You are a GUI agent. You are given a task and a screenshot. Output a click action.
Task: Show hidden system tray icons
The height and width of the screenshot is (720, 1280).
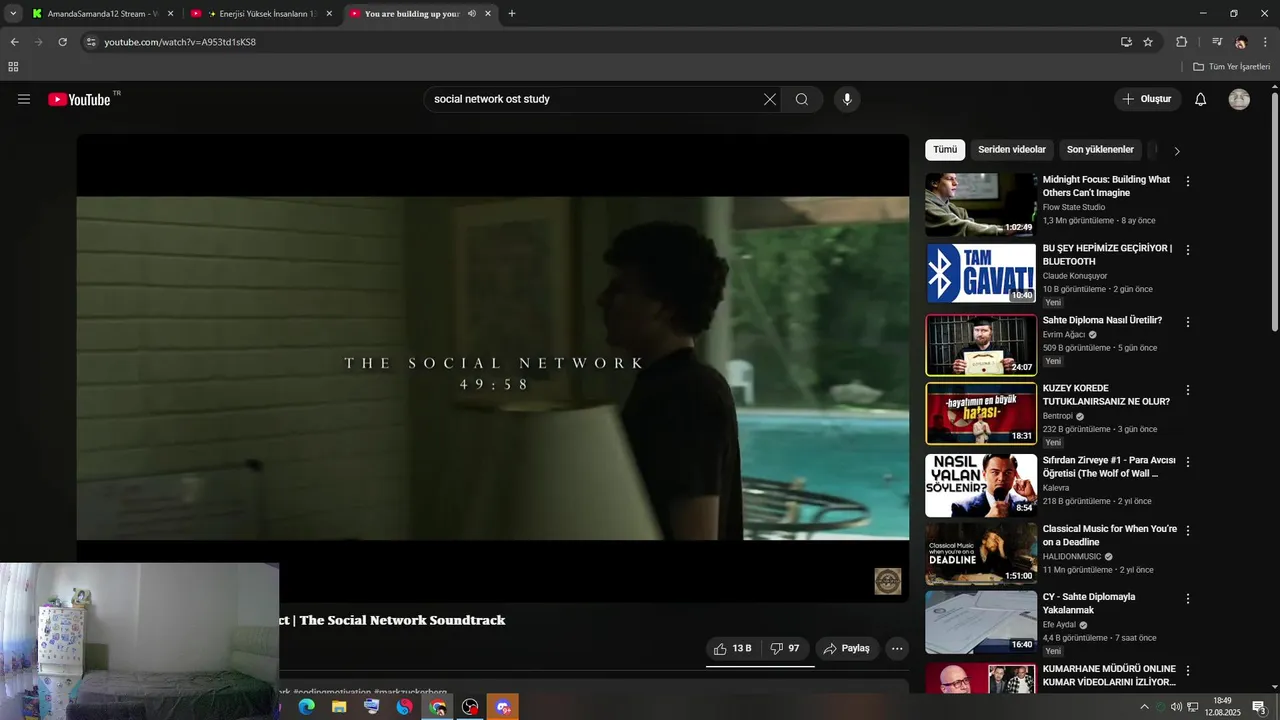coord(1144,707)
